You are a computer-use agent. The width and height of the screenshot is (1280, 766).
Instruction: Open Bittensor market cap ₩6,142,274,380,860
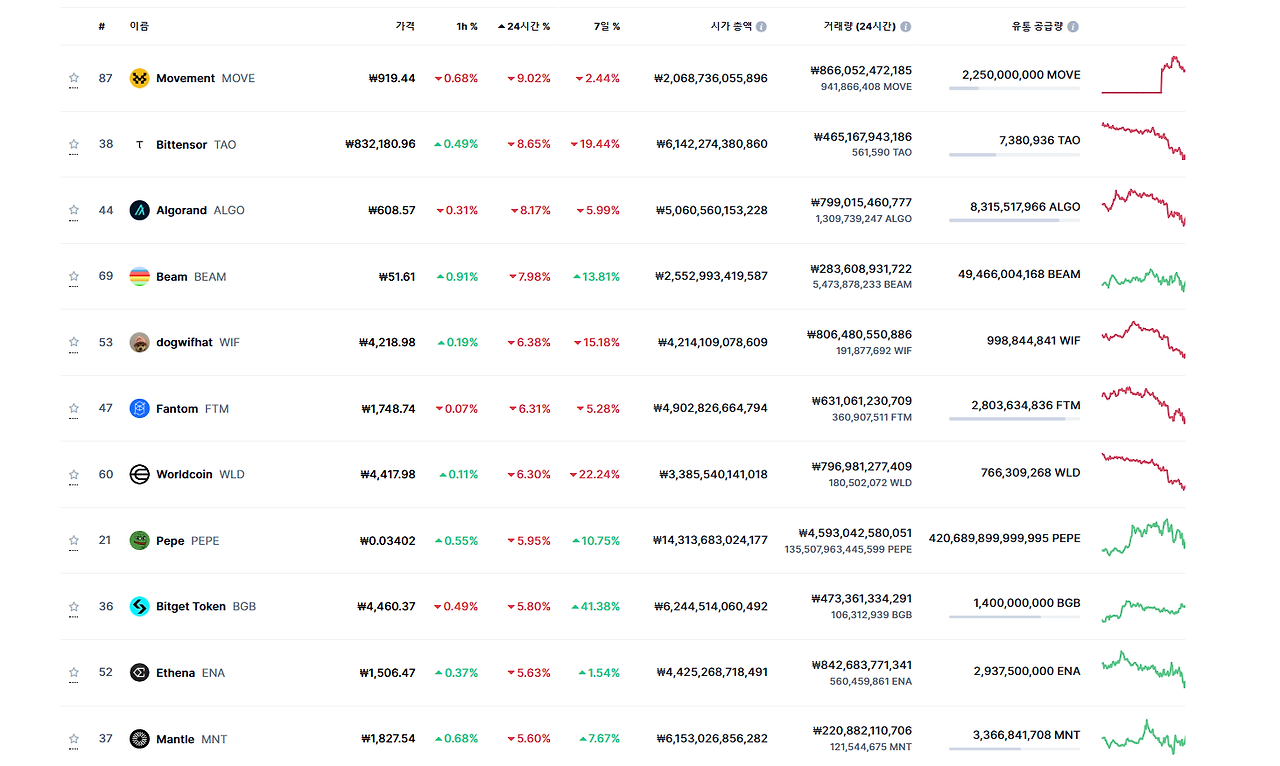(x=711, y=144)
